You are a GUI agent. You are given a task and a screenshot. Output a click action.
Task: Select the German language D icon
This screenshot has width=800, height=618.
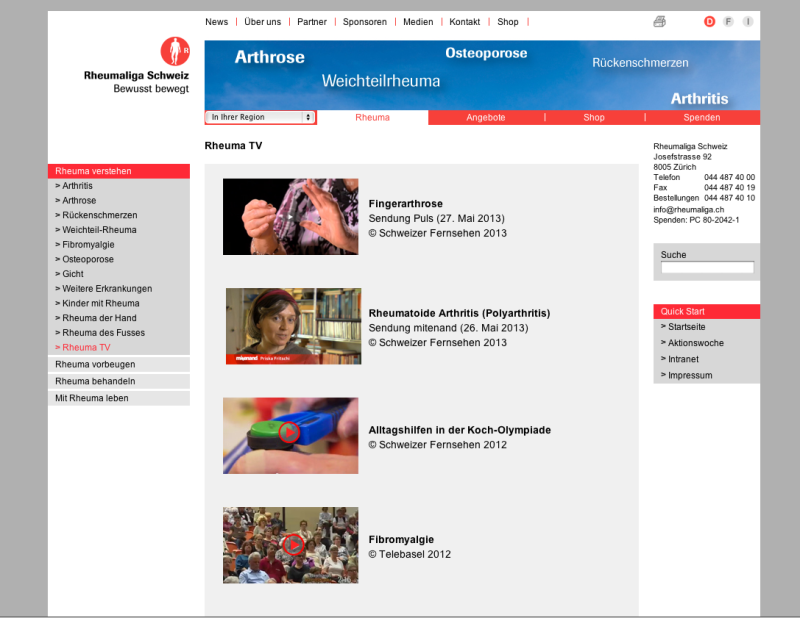[x=710, y=22]
